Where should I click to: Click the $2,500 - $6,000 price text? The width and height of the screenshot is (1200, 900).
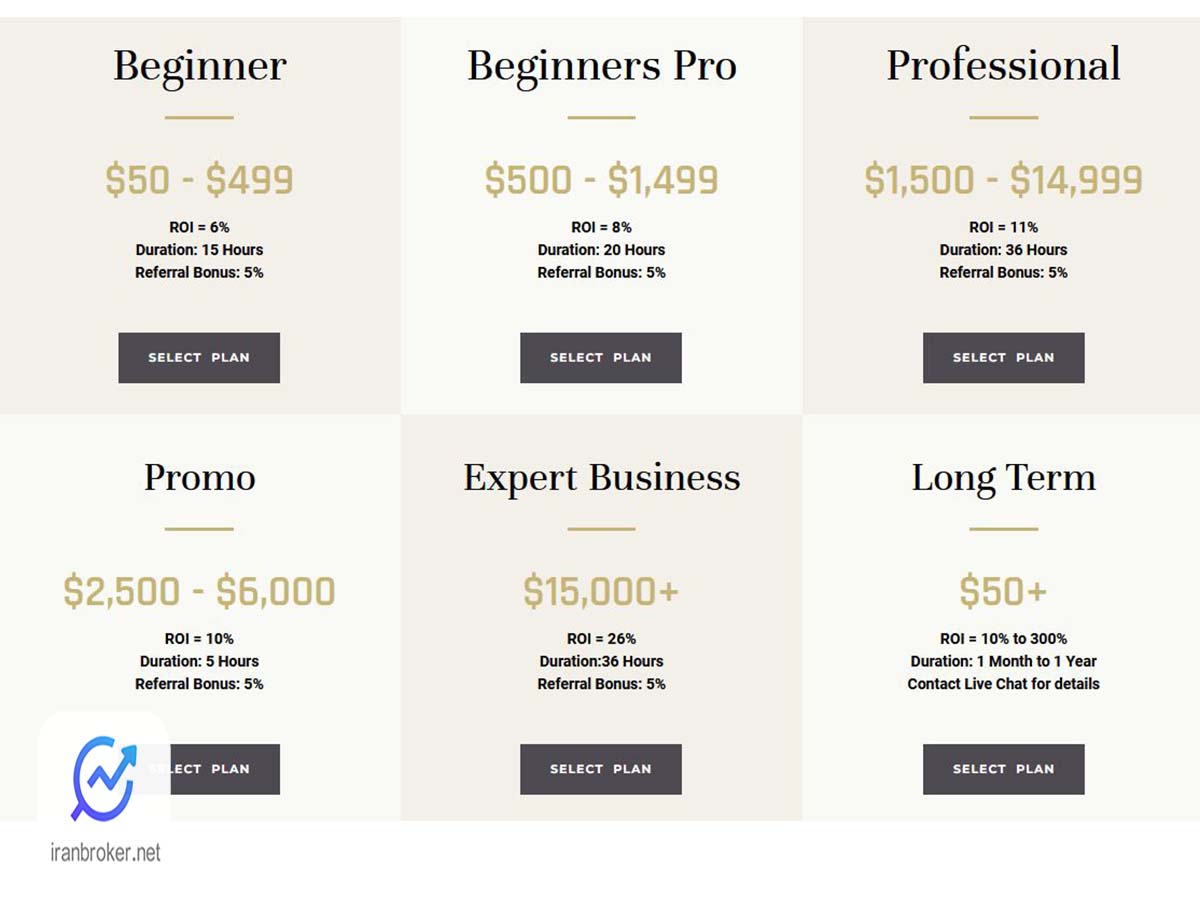[199, 592]
